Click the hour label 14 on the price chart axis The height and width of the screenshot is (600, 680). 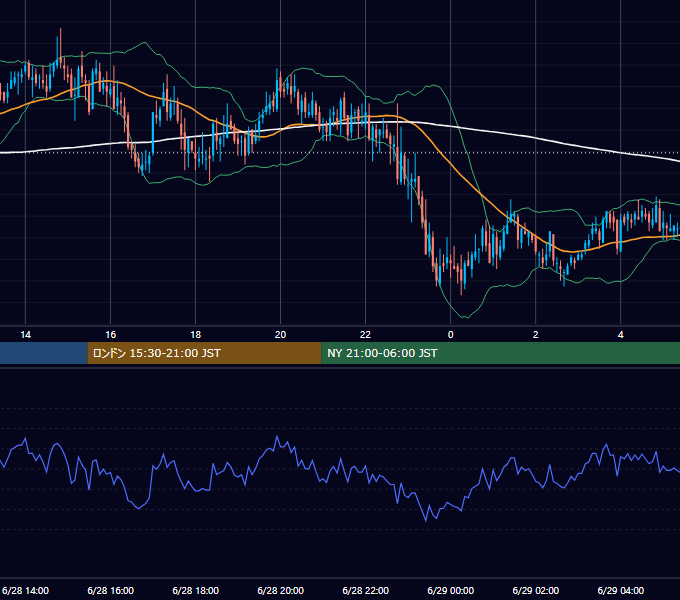coord(26,335)
